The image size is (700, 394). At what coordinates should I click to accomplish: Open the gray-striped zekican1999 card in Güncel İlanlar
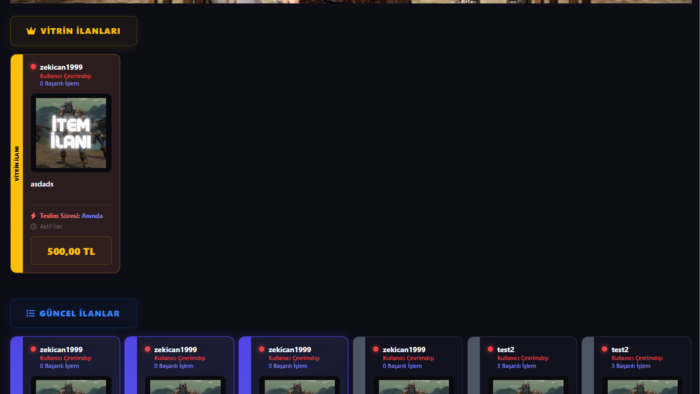(408, 365)
